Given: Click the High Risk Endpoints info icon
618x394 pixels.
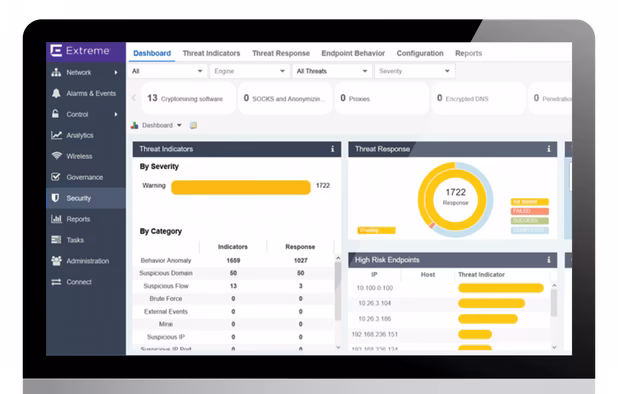Looking at the screenshot, I should click(549, 260).
